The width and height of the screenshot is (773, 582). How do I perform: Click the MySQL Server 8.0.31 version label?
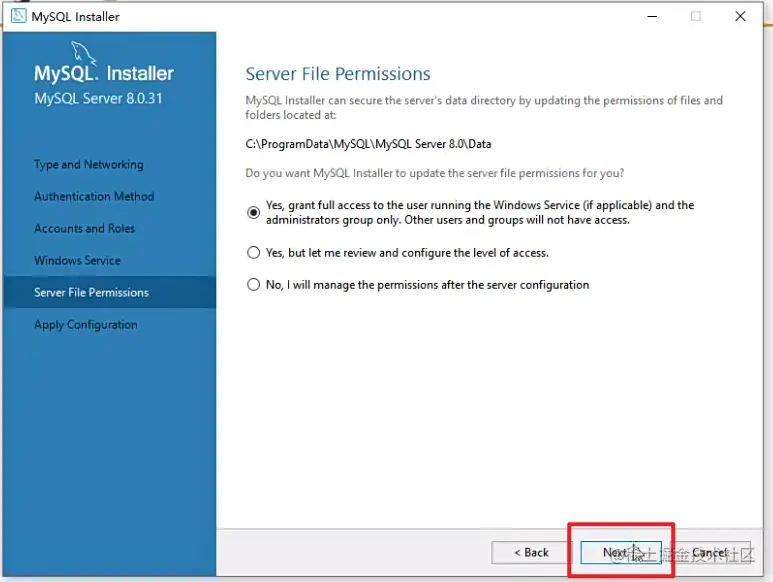98,99
